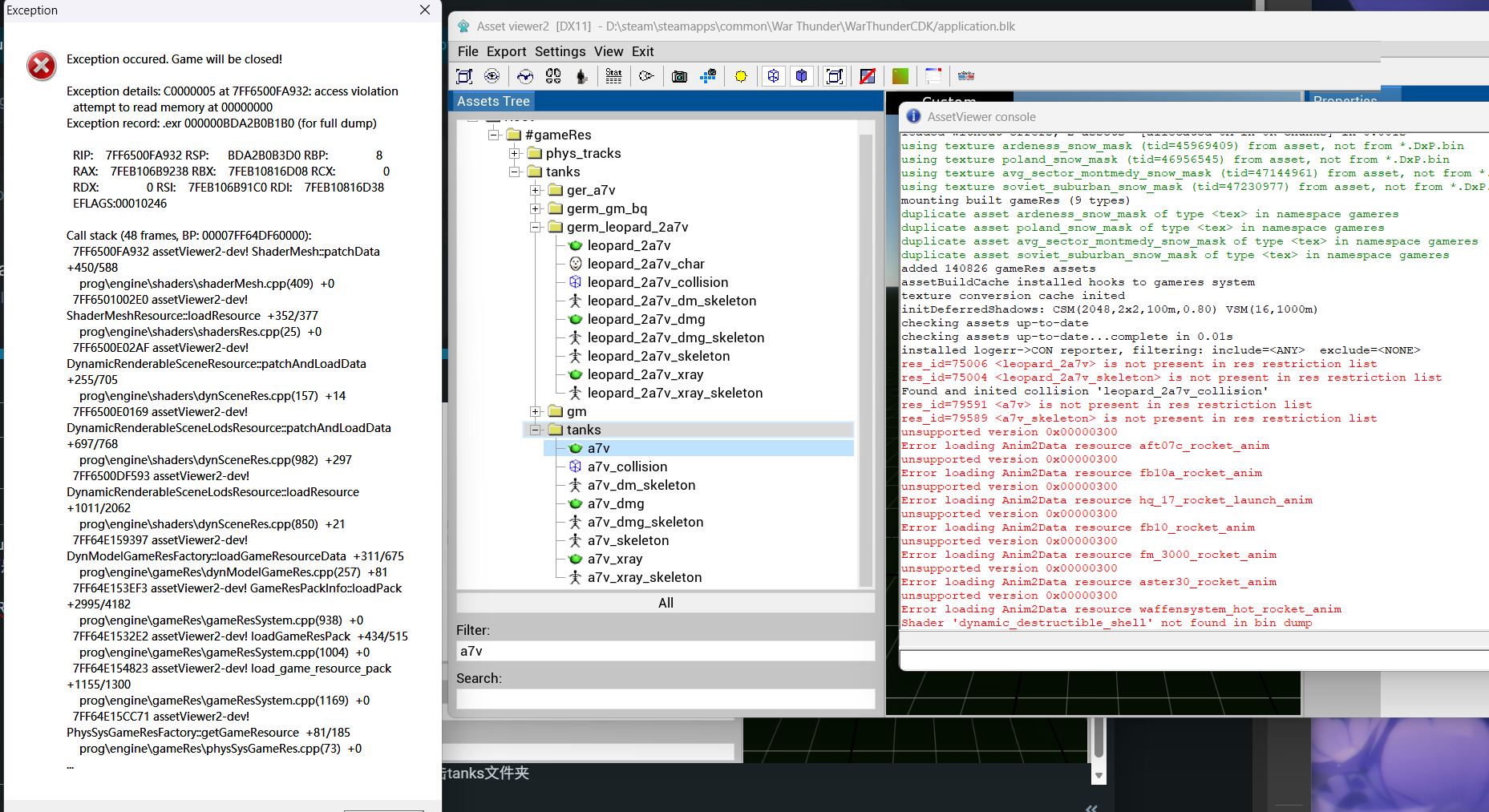
Task: Toggle the Stat statistics toolbar icon
Action: (613, 76)
